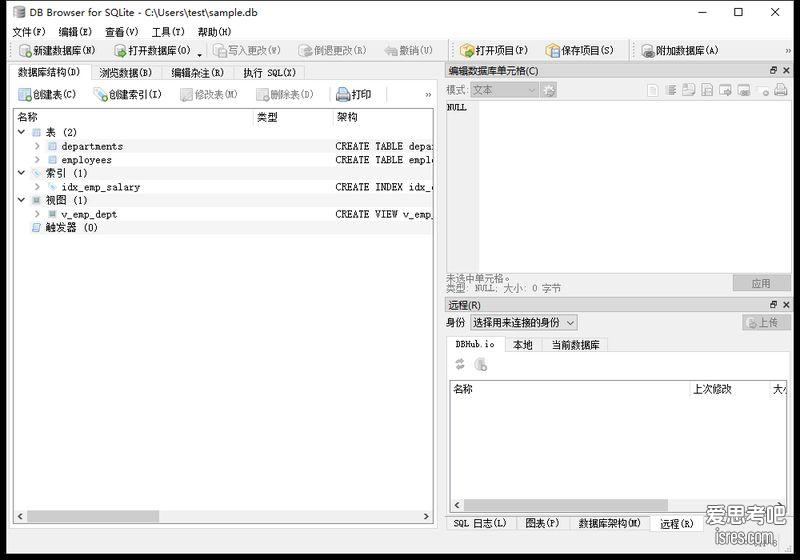Image resolution: width=800 pixels, height=560 pixels.
Task: Switch to the 当前数据库 tab
Action: coord(576,345)
